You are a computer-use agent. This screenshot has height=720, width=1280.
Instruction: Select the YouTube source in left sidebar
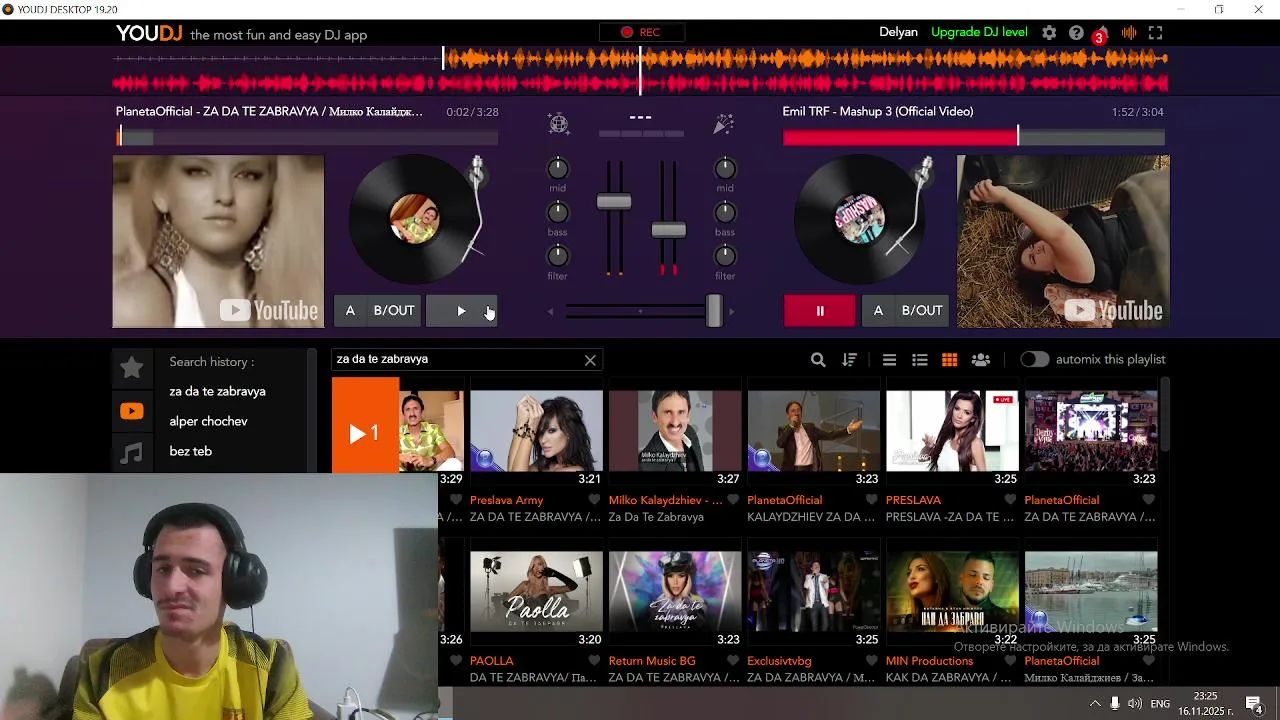click(x=131, y=411)
